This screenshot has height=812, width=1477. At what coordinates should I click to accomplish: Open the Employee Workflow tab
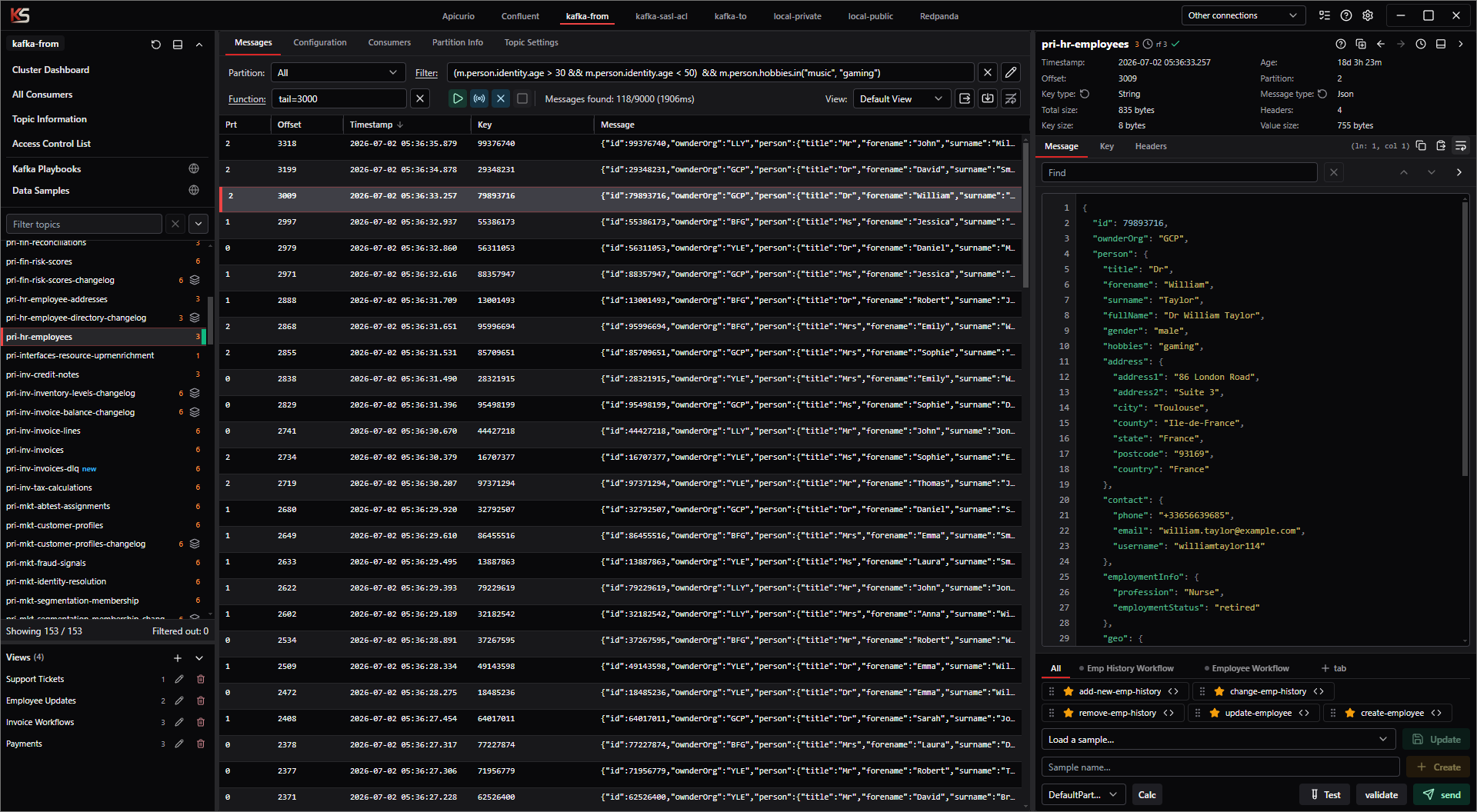point(1249,668)
